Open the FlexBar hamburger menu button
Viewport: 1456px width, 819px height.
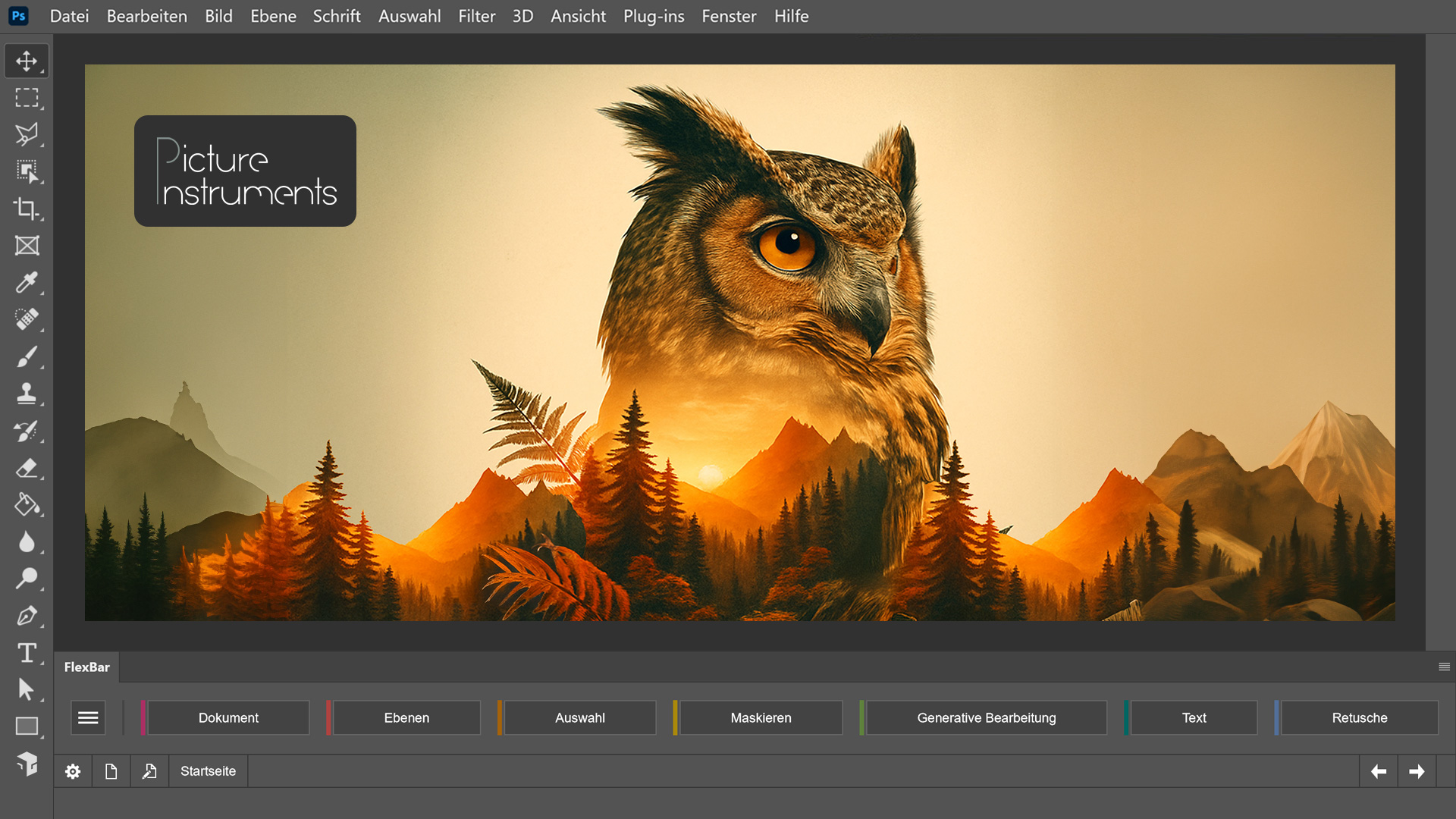[x=88, y=717]
